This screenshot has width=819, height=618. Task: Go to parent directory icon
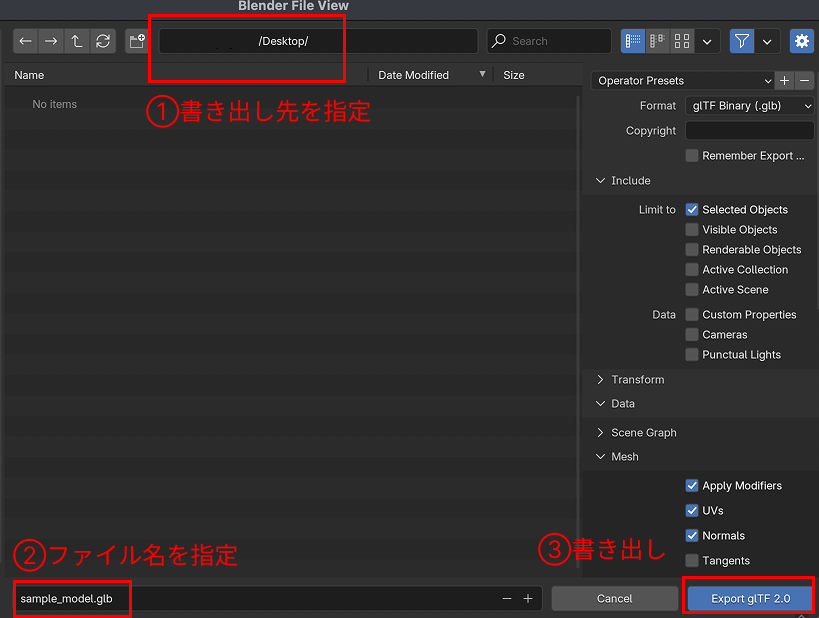point(77,41)
